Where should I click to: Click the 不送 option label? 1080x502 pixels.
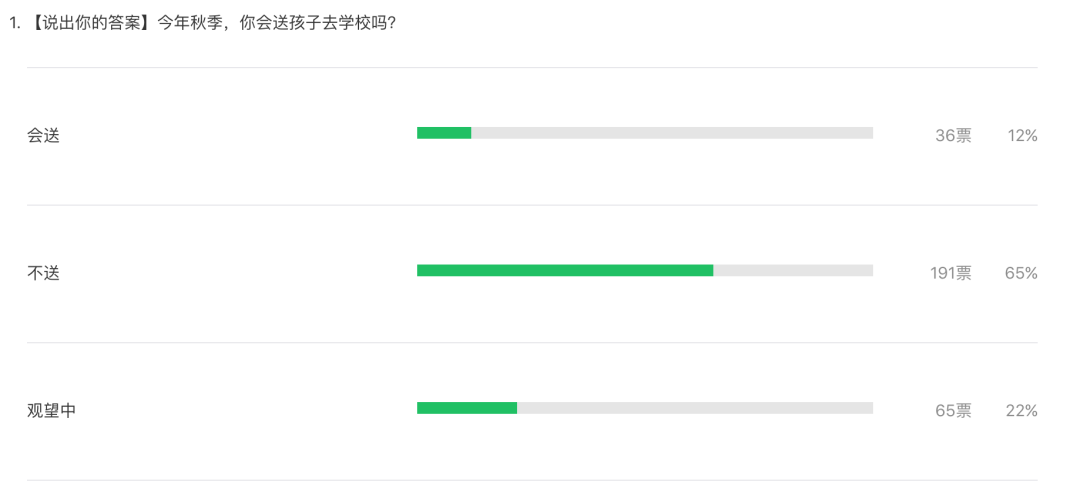click(43, 273)
